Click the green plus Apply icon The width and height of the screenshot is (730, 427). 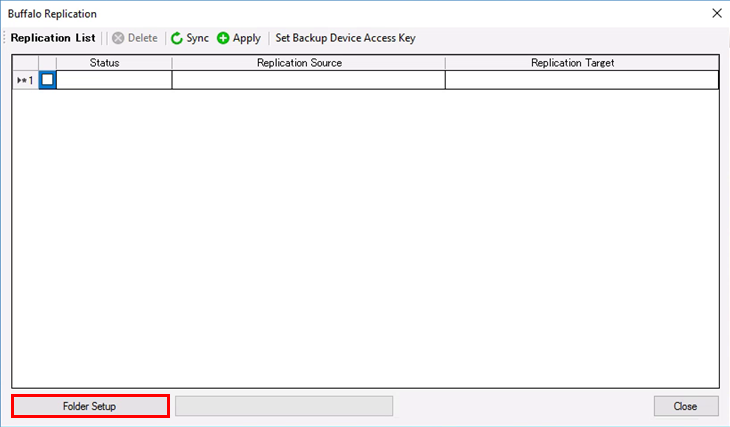223,38
